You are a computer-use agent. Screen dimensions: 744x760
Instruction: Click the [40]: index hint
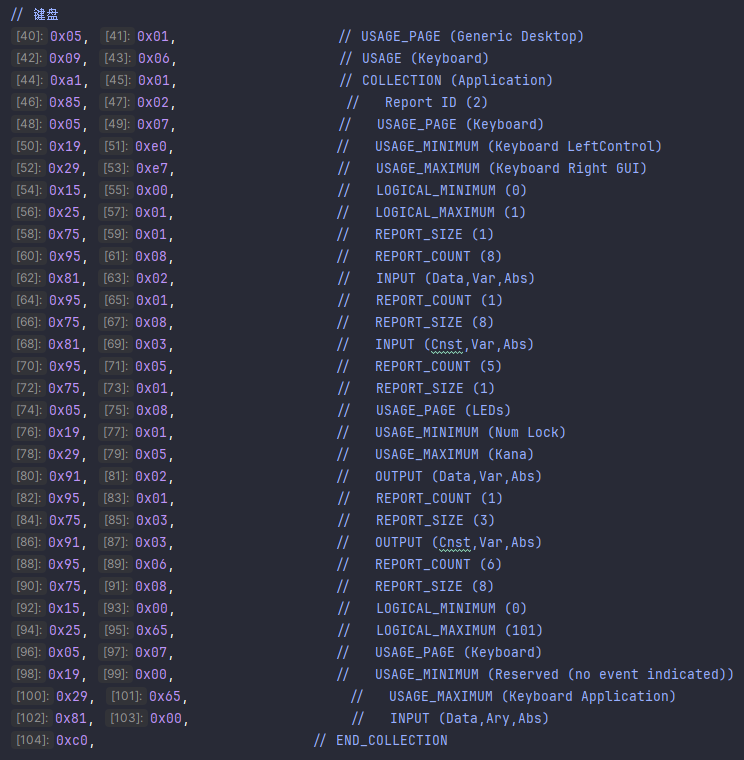29,36
